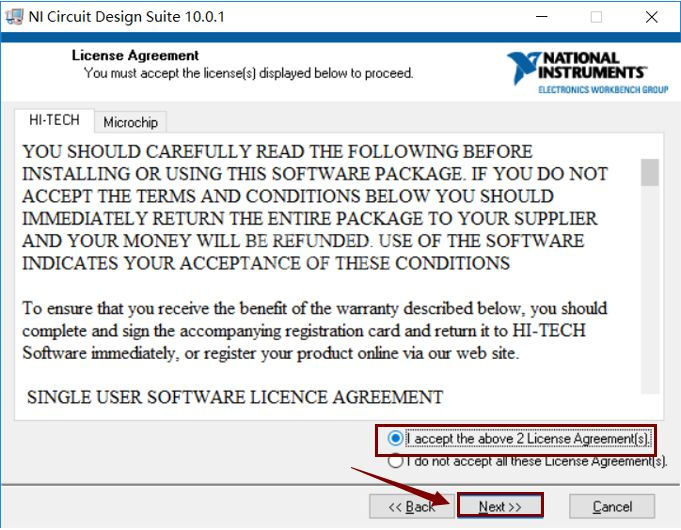Screen dimensions: 681x530
Task: Choose 'I accept the above 2 License Agreement(s)'
Action: tap(519, 439)
